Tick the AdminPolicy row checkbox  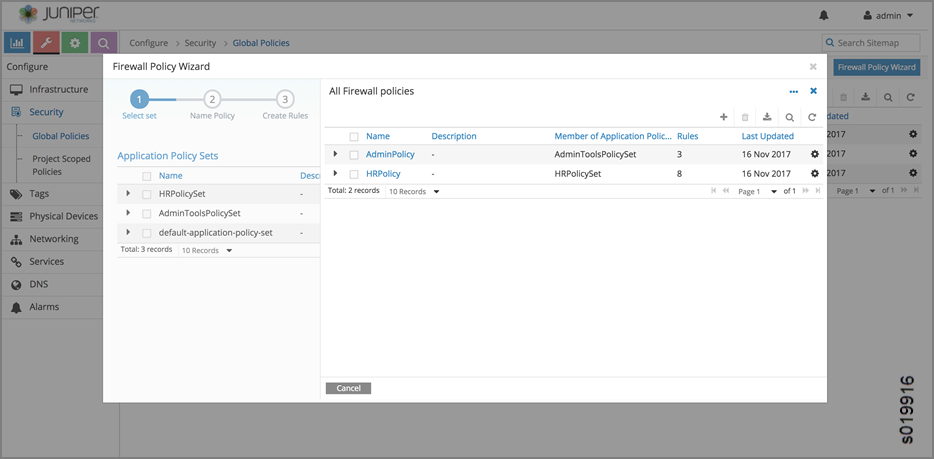[354, 155]
